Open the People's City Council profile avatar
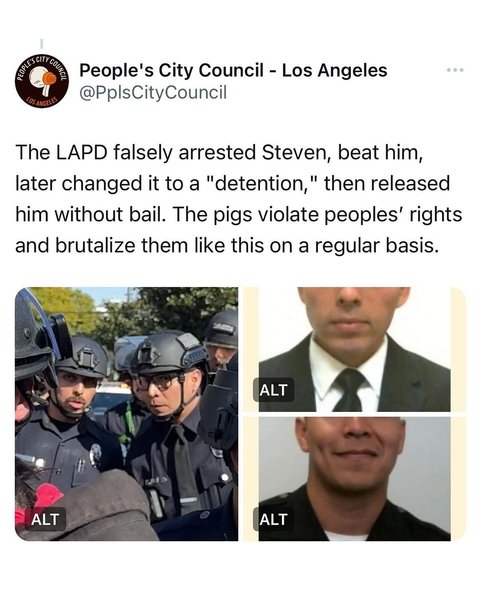Image resolution: width=481 pixels, height=600 pixels. 42,81
